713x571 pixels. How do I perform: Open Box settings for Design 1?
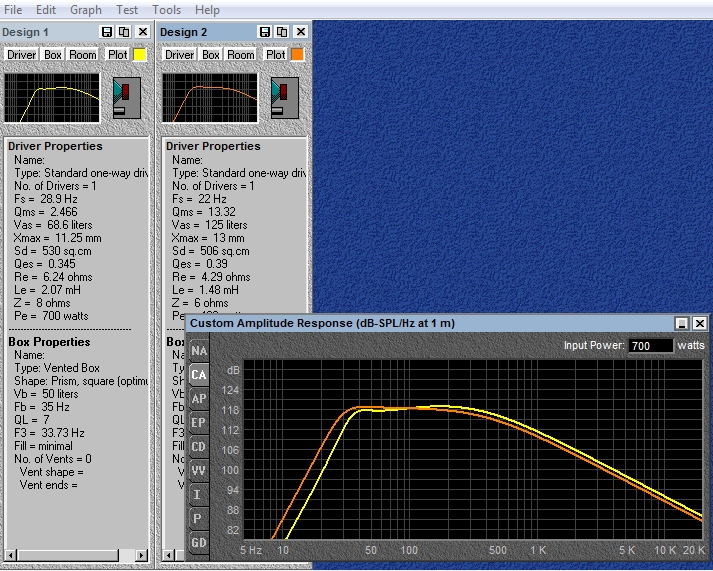pyautogui.click(x=53, y=55)
